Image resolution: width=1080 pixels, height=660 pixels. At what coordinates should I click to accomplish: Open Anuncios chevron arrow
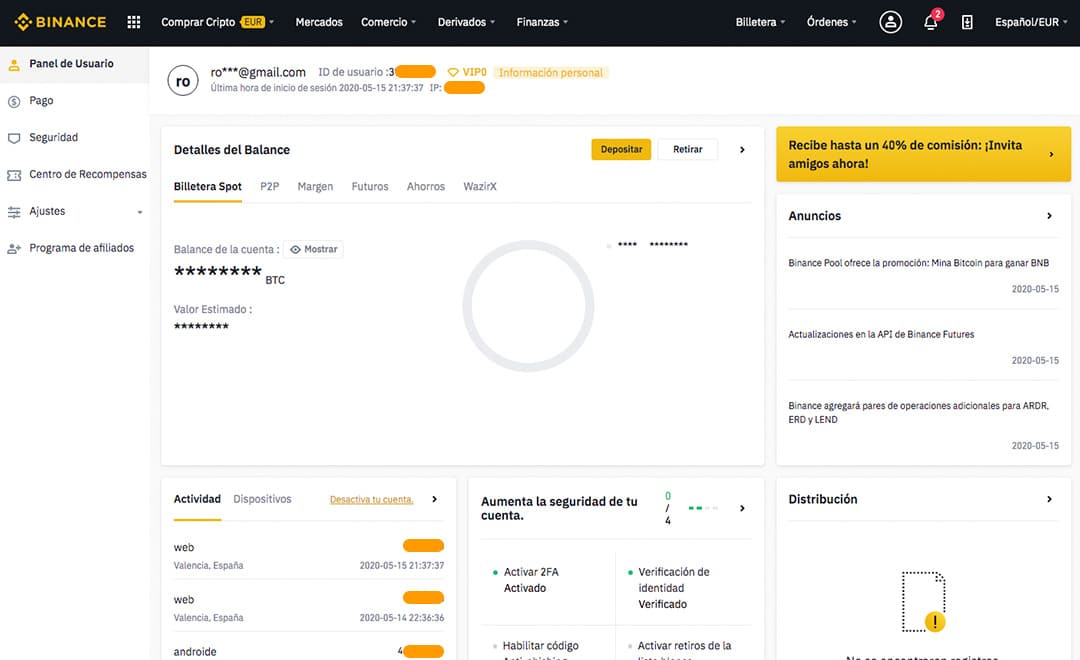(1049, 216)
